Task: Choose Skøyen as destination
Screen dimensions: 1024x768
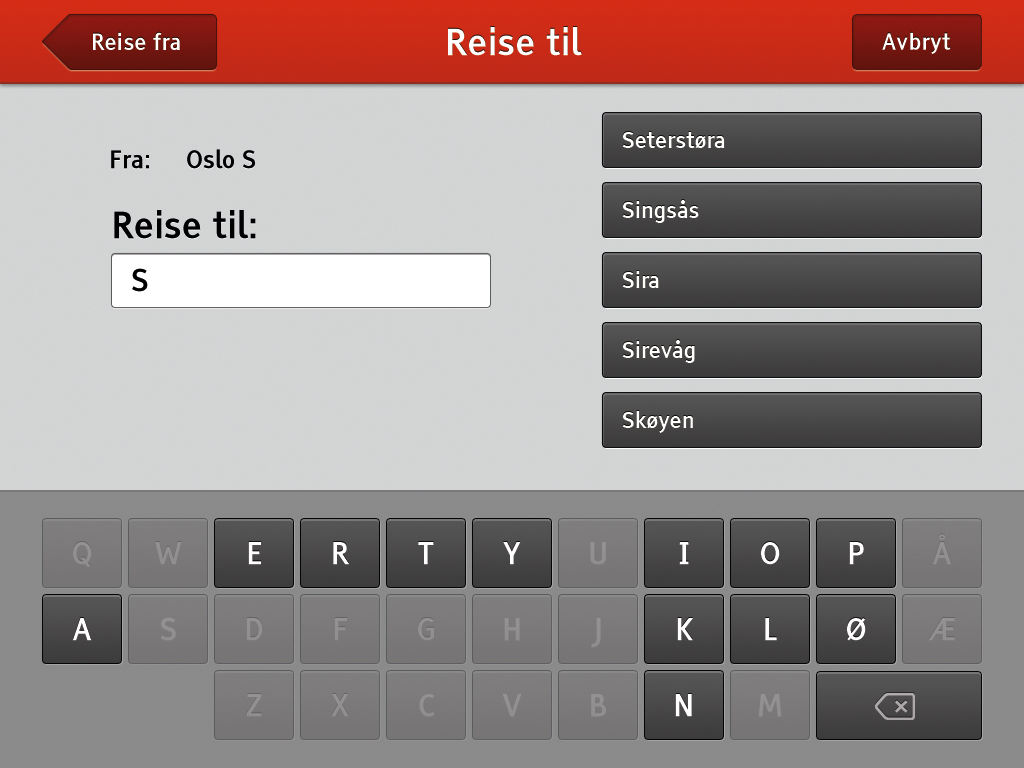Action: (x=791, y=420)
